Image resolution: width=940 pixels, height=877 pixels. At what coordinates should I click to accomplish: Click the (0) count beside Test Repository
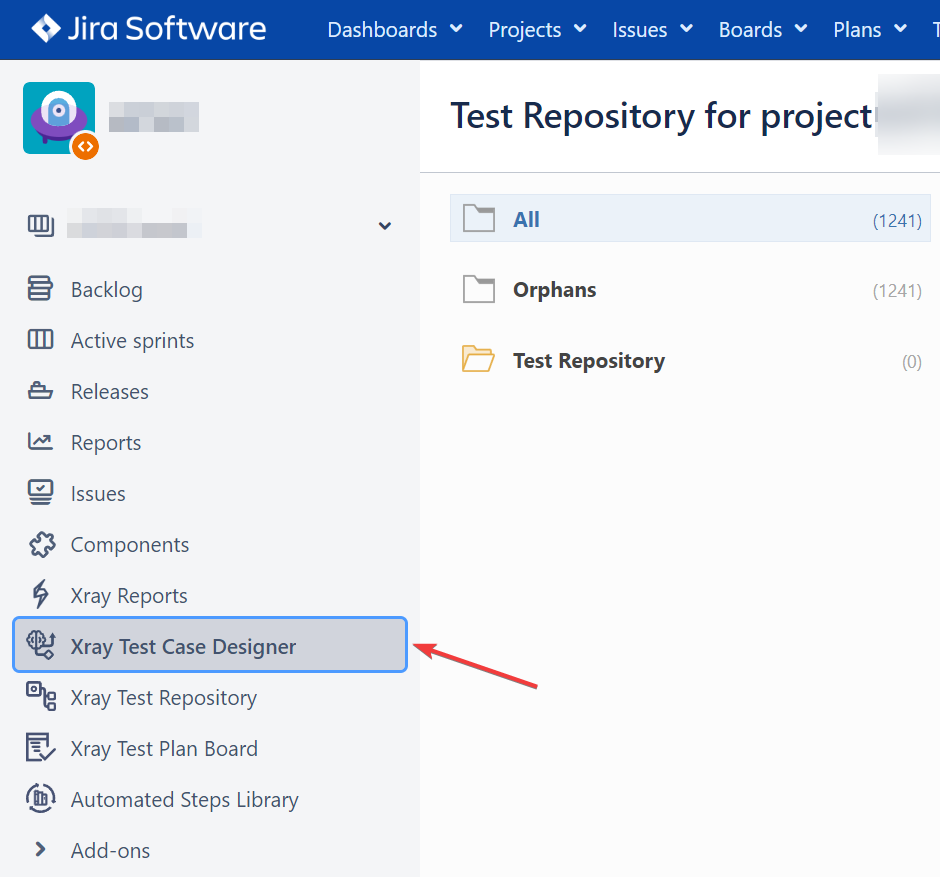point(911,361)
